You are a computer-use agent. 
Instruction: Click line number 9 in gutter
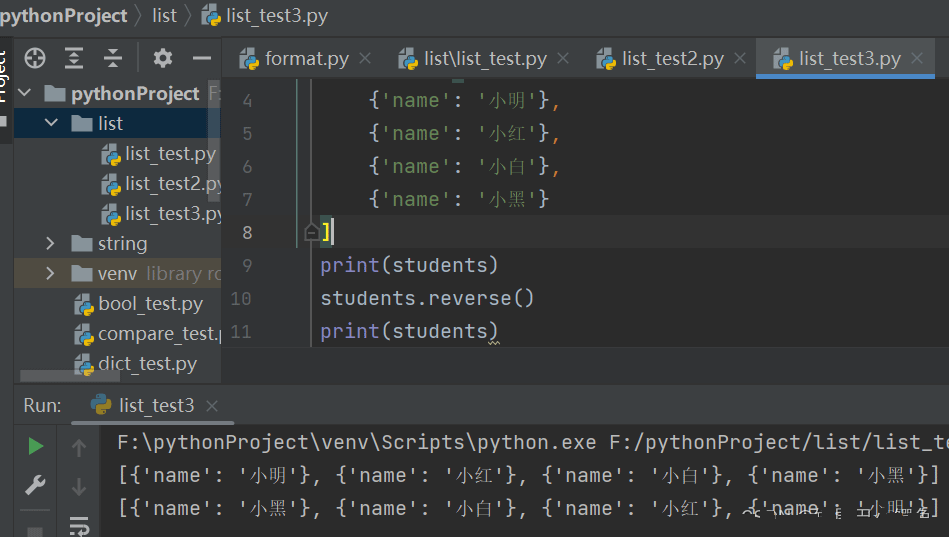click(247, 265)
